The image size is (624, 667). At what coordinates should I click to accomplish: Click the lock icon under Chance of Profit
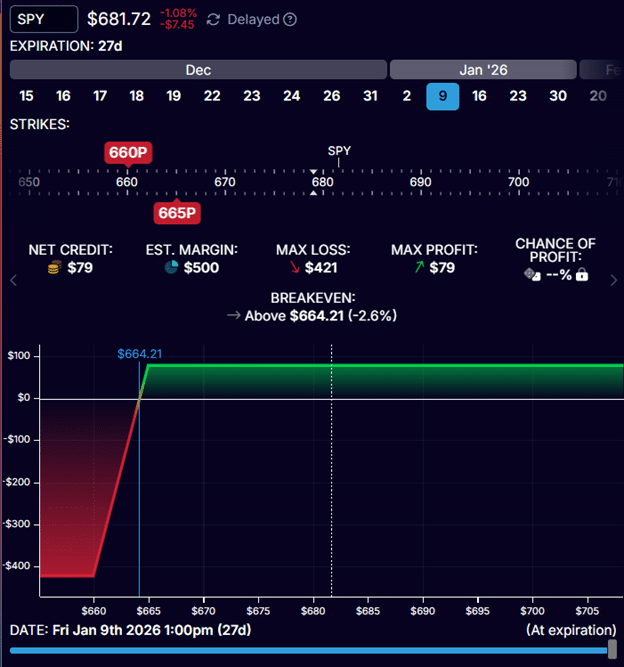point(581,274)
